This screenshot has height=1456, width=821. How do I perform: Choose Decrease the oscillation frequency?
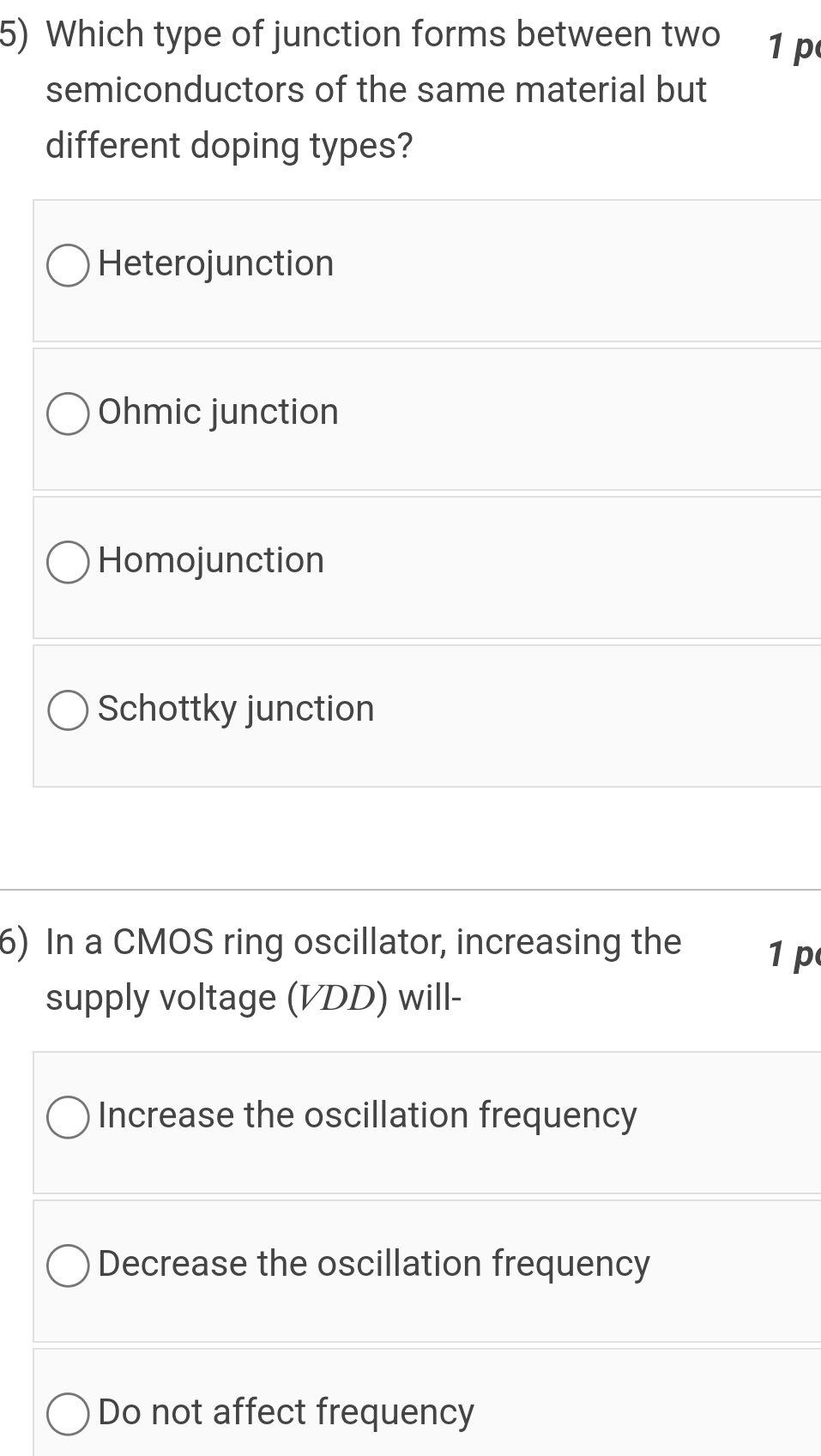[x=373, y=1263]
